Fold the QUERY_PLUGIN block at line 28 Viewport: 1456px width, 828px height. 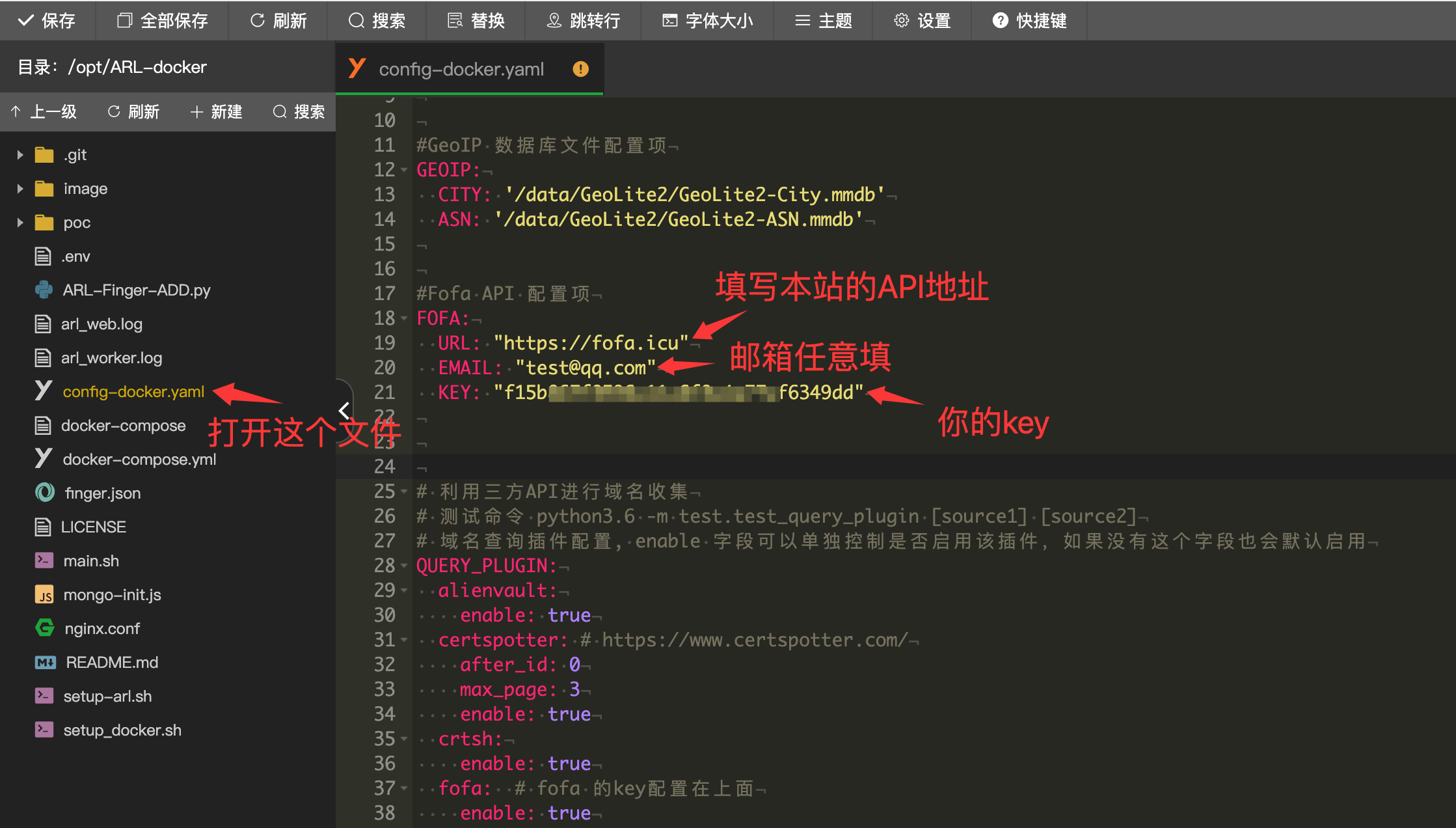pyautogui.click(x=404, y=566)
